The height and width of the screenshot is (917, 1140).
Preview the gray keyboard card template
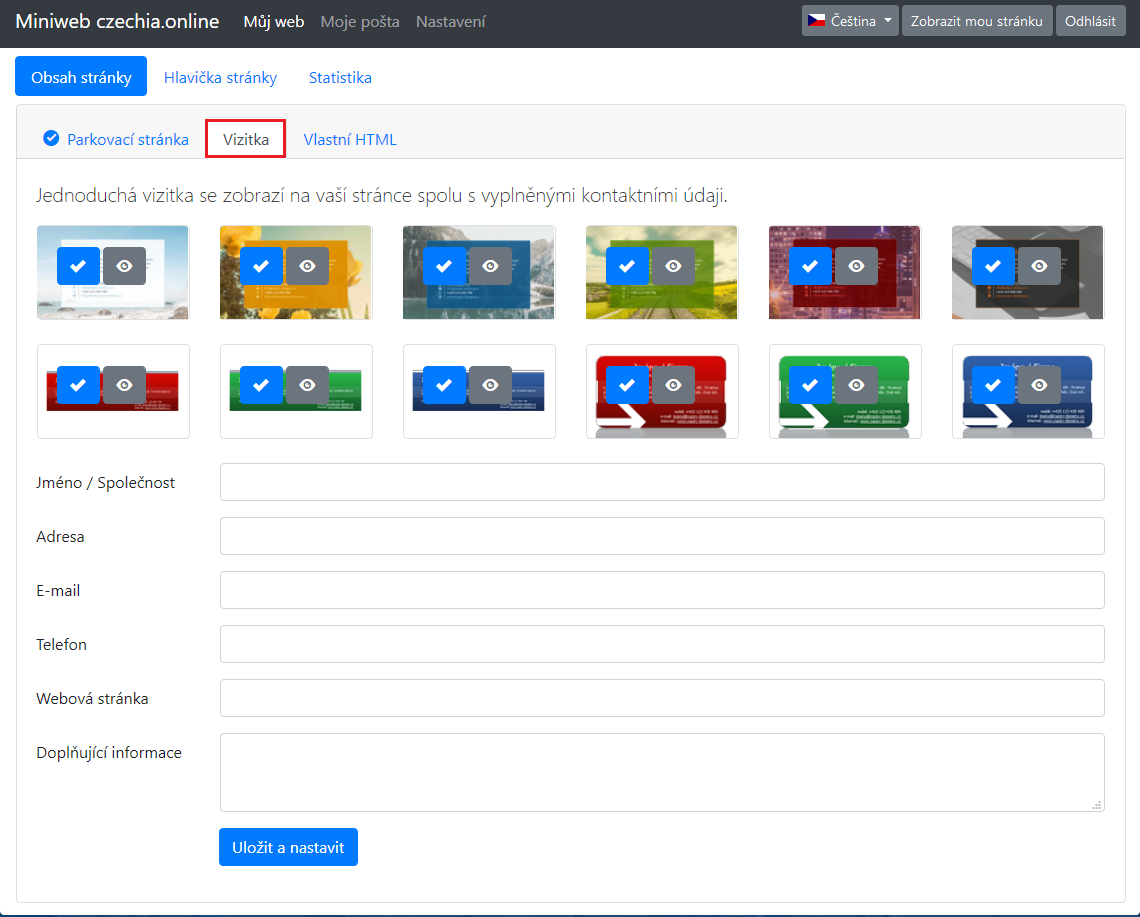point(1039,266)
